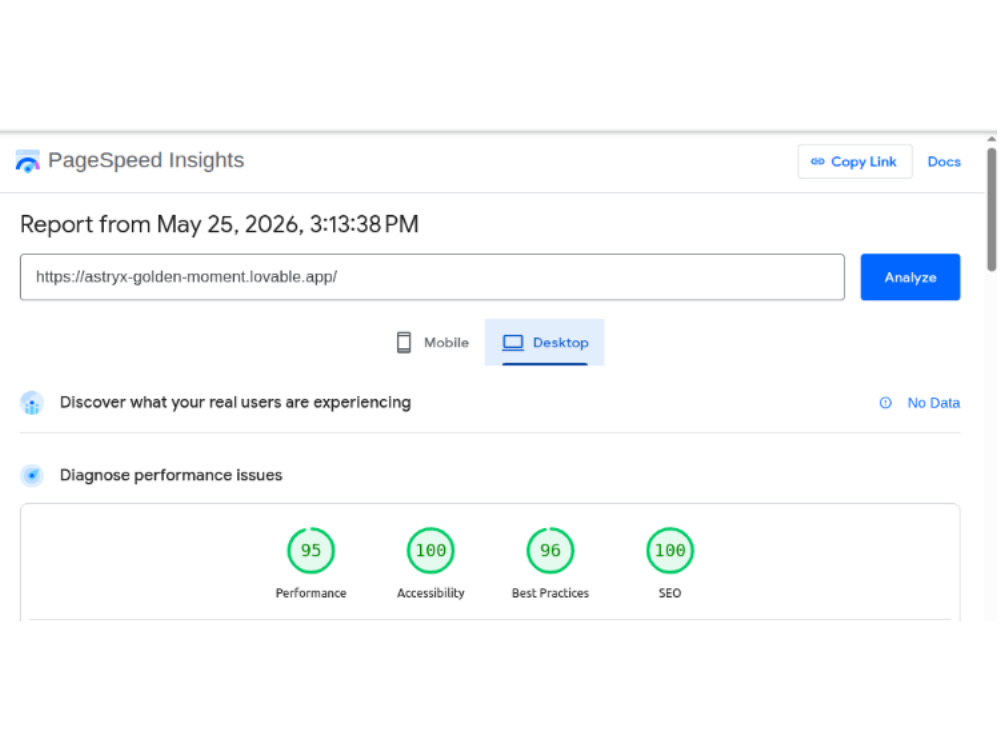Focus the URL input field

pos(432,277)
